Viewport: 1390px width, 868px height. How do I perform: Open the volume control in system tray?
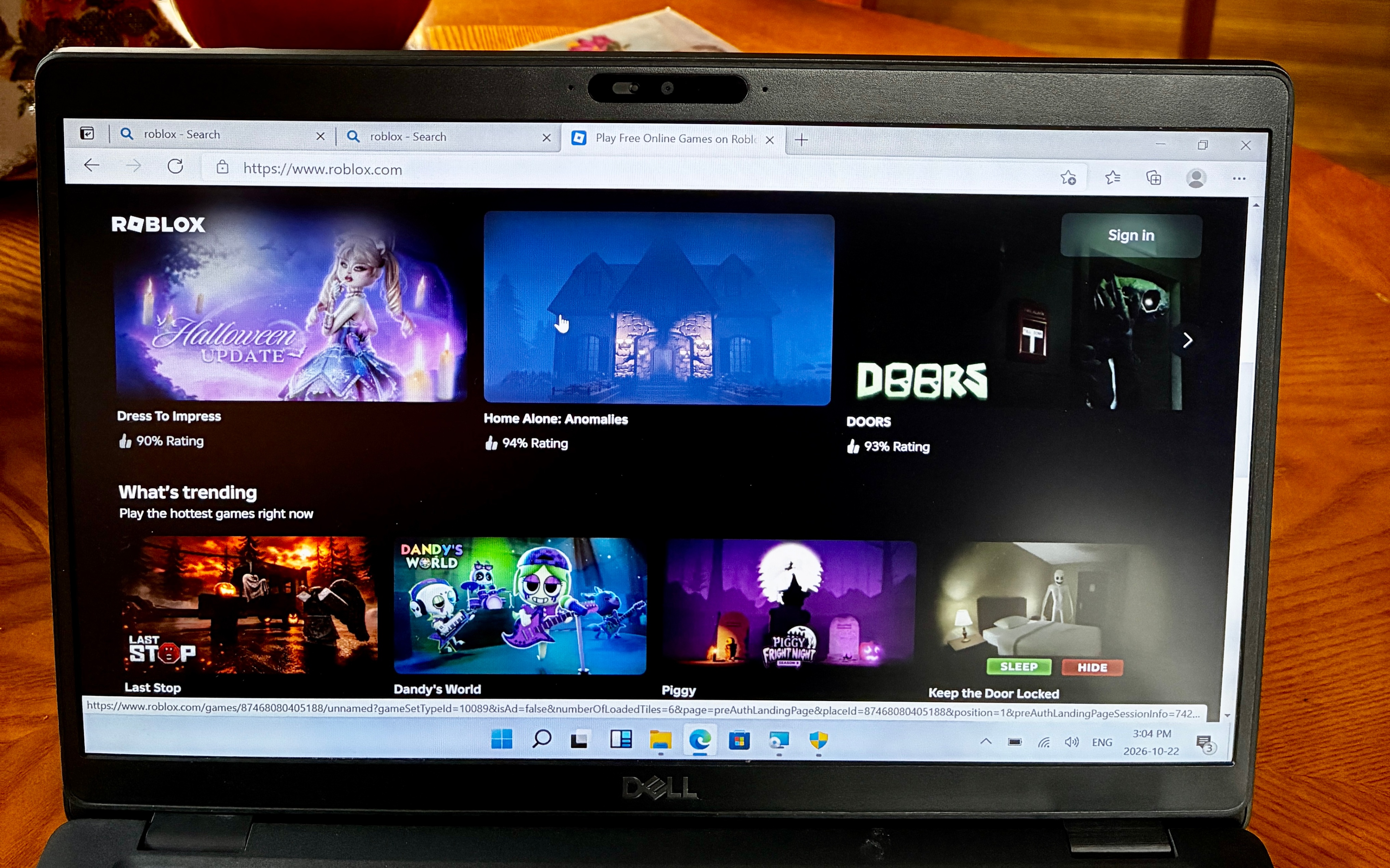tap(1072, 742)
